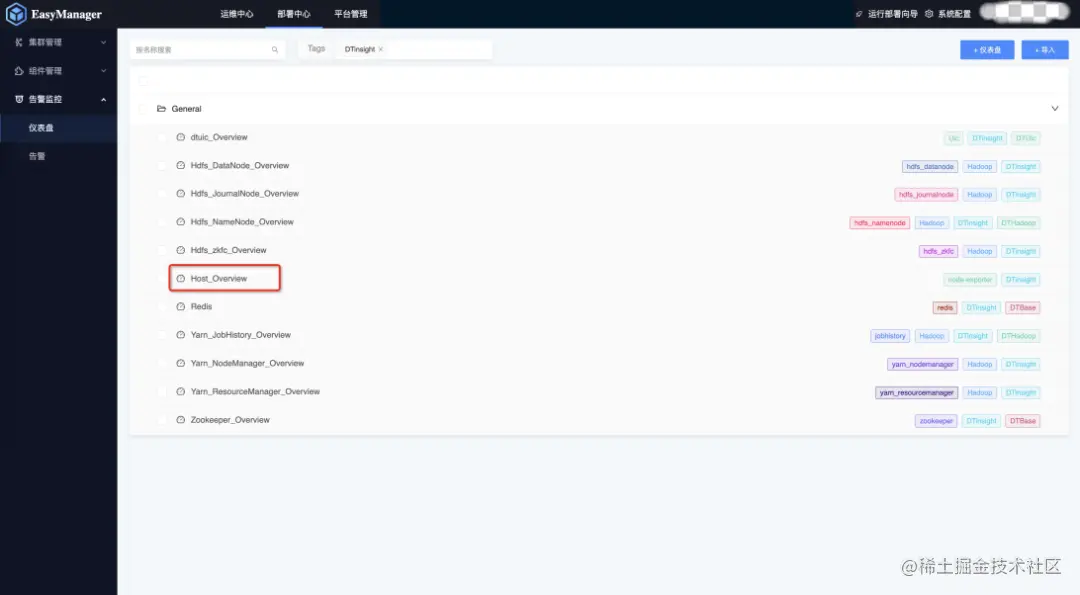The width and height of the screenshot is (1080, 595).
Task: Click the +仪表盘 button
Action: tap(987, 50)
